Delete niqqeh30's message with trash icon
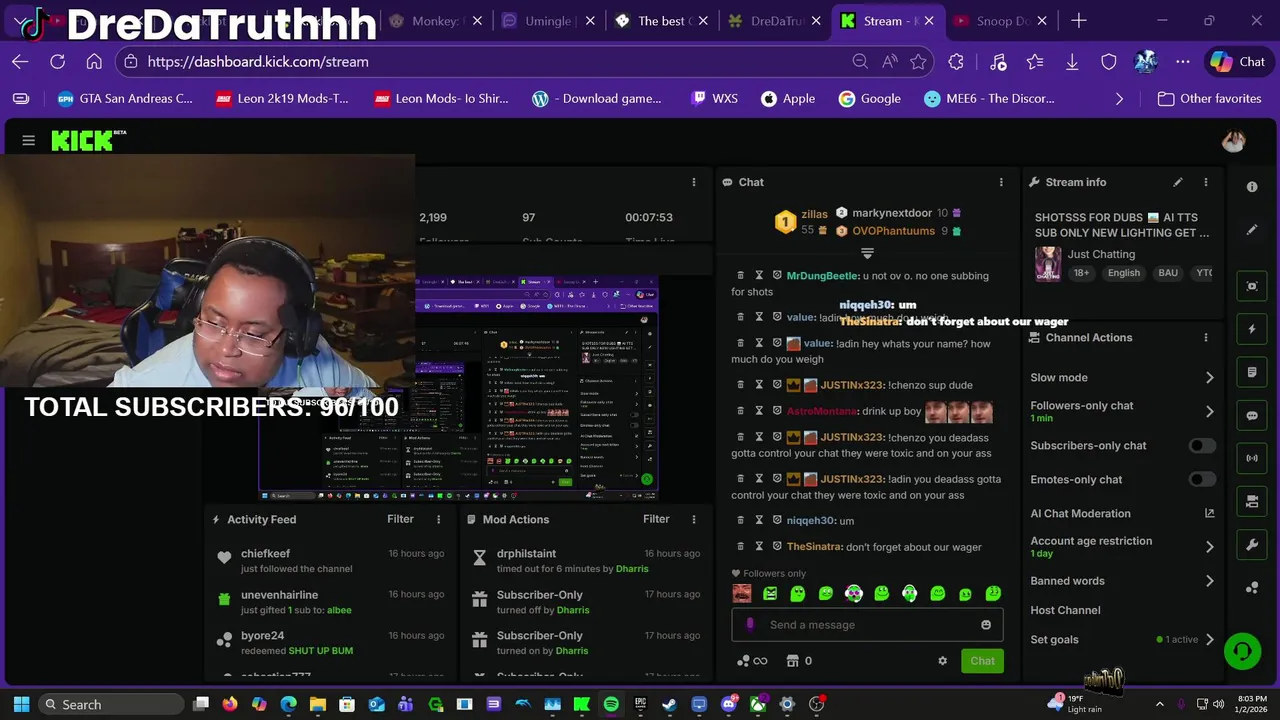The image size is (1280, 720). pyautogui.click(x=740, y=520)
